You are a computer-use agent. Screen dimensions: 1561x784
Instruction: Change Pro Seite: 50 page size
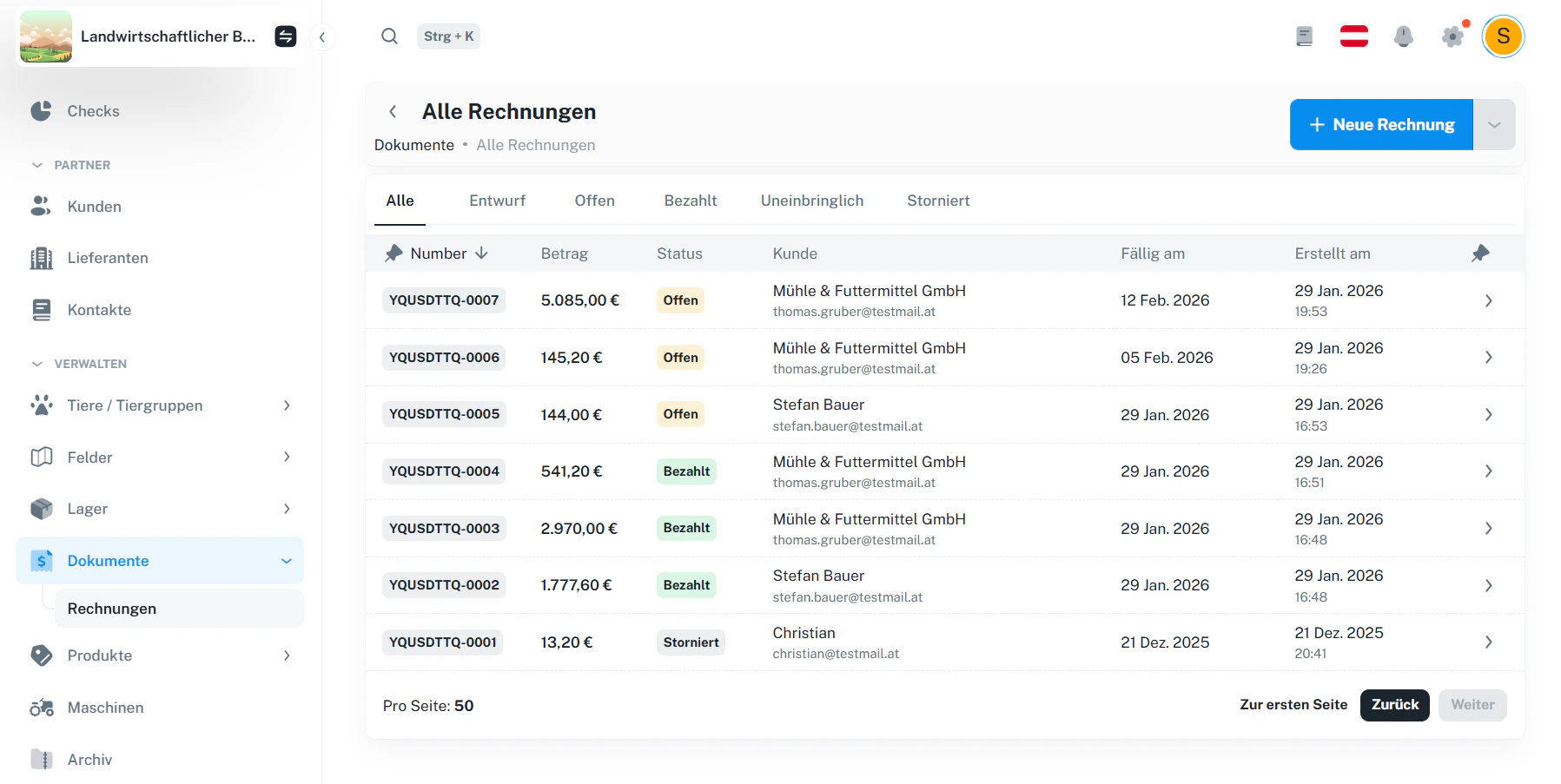[428, 706]
